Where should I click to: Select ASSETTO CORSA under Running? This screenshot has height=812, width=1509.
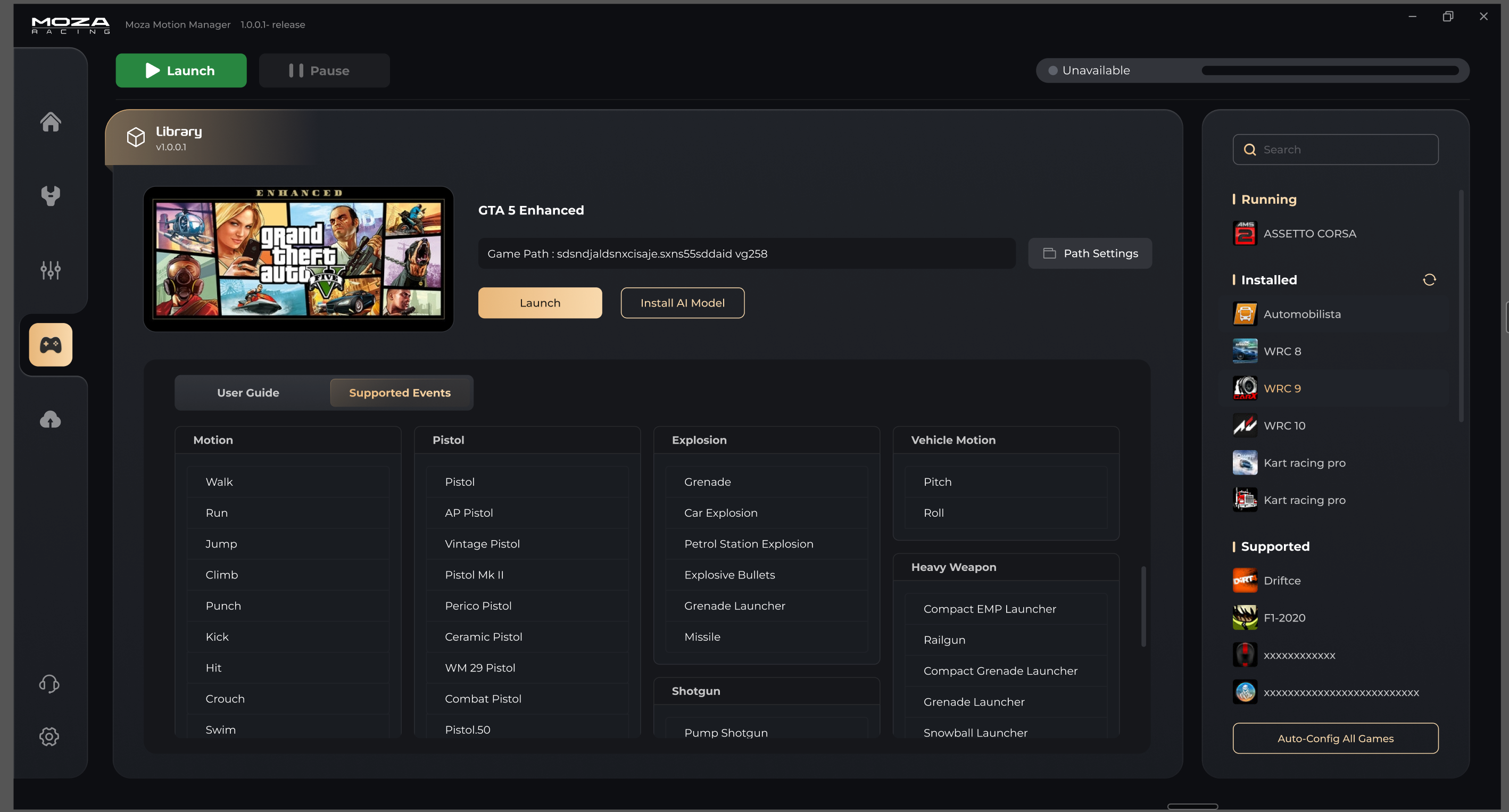pos(1333,233)
